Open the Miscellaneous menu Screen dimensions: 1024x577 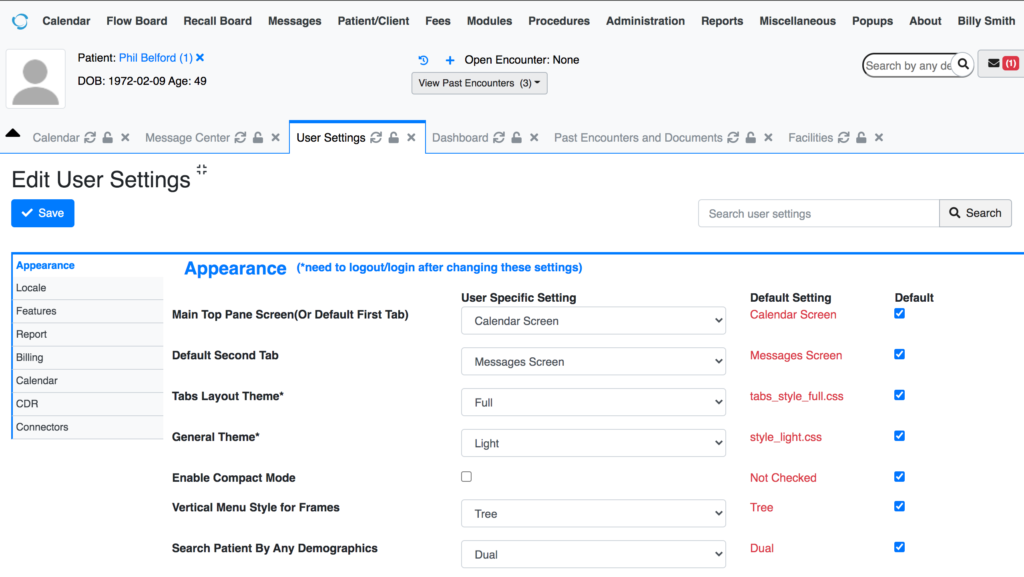pos(797,21)
